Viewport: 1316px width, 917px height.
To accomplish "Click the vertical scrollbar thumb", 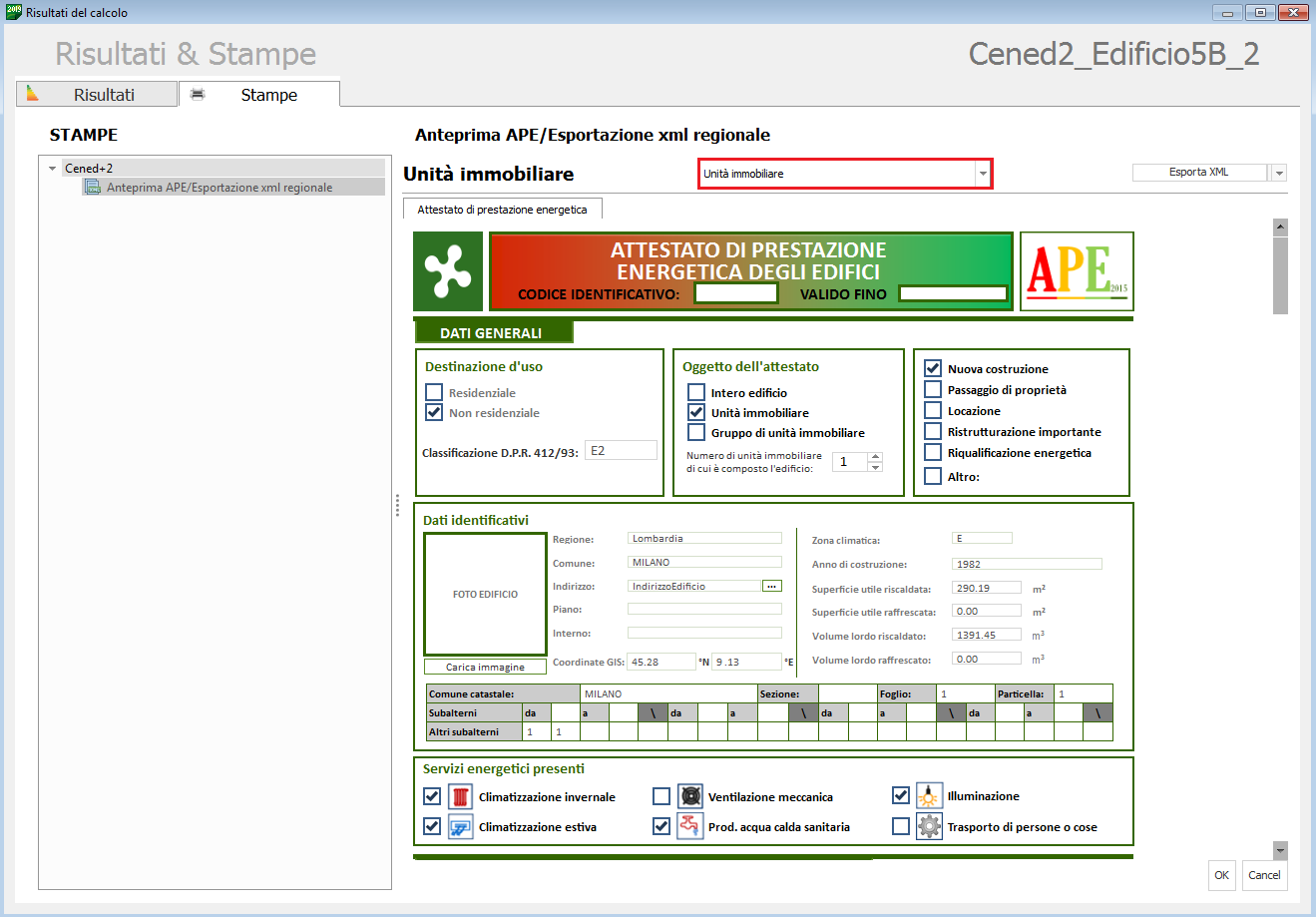I will pyautogui.click(x=1280, y=275).
